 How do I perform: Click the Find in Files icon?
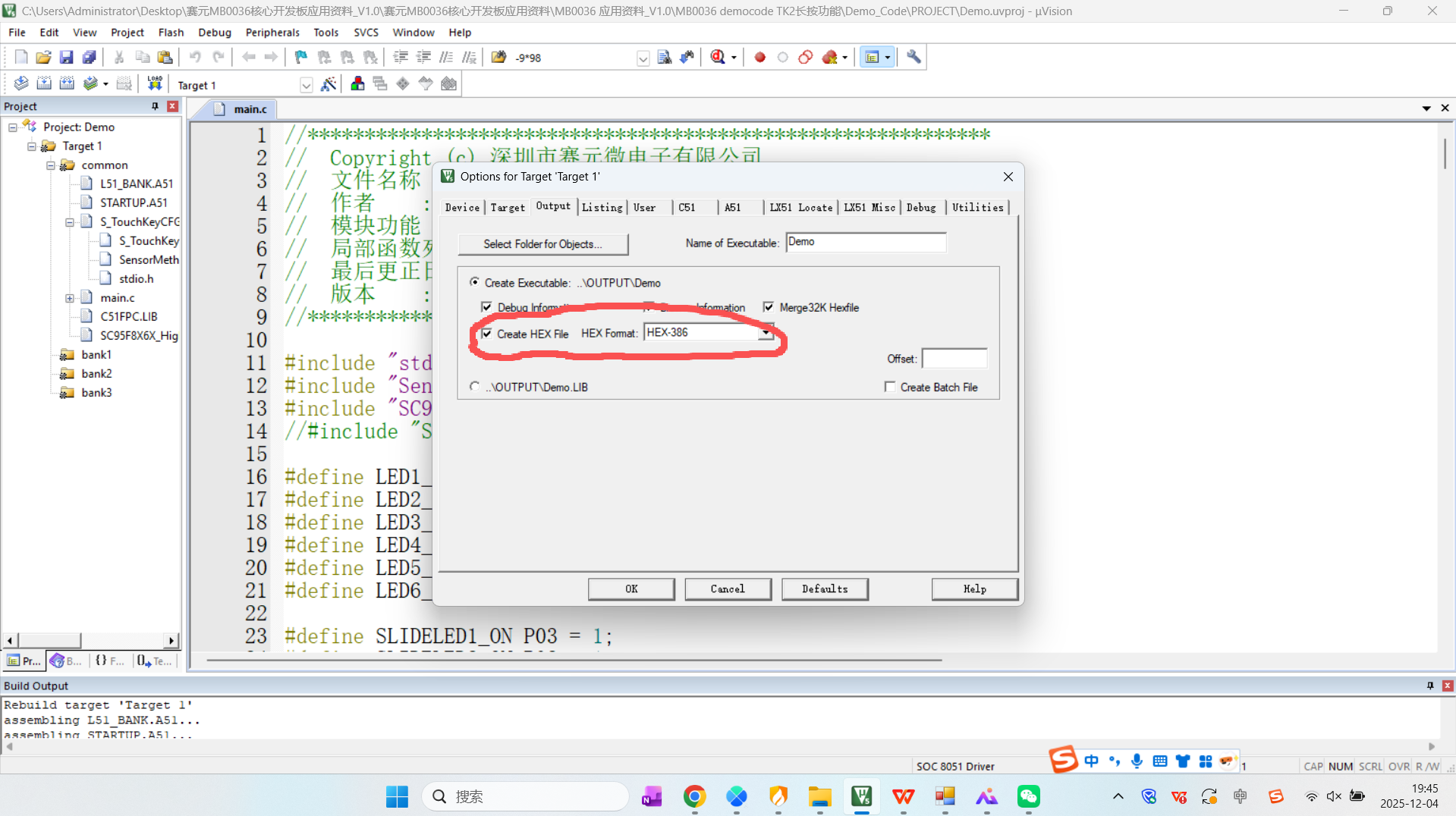coord(498,57)
